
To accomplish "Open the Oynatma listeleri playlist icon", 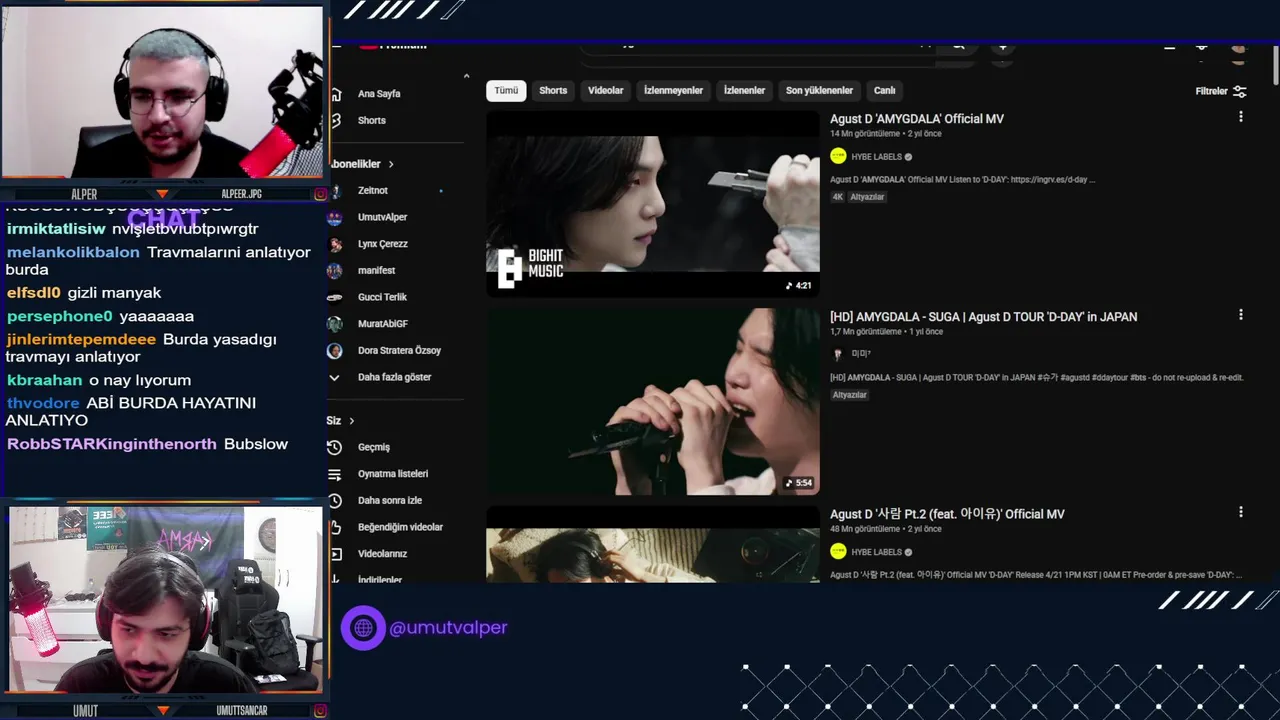I will point(335,474).
